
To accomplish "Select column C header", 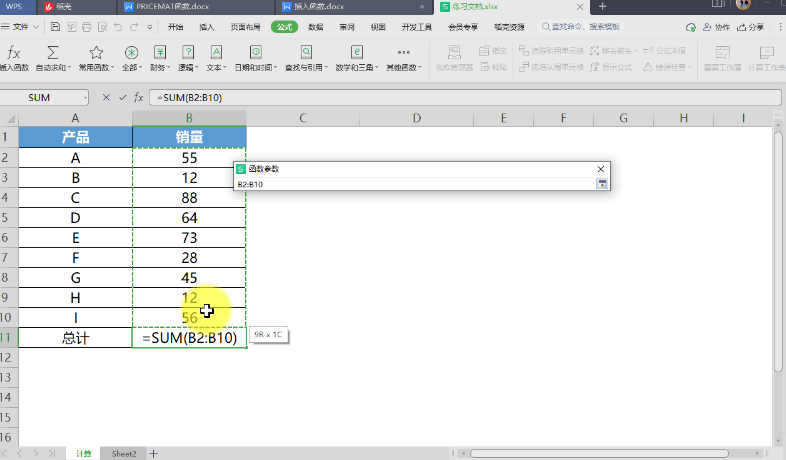I will (x=303, y=118).
